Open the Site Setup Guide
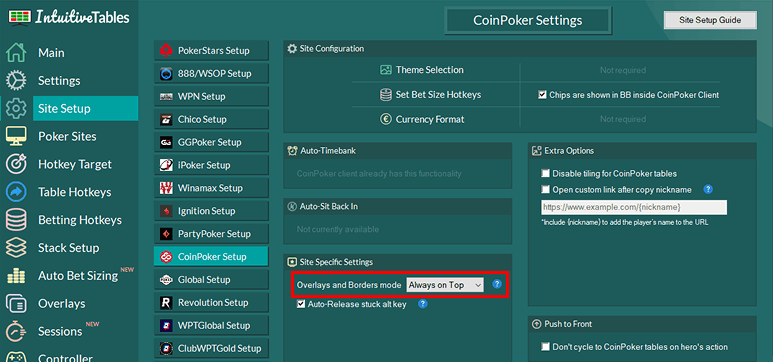This screenshot has width=775, height=362. point(710,20)
